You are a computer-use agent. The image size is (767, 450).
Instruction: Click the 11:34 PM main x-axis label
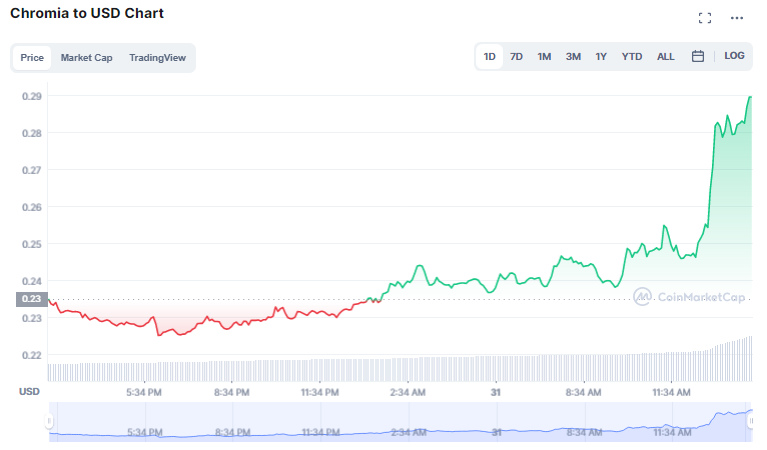point(320,392)
